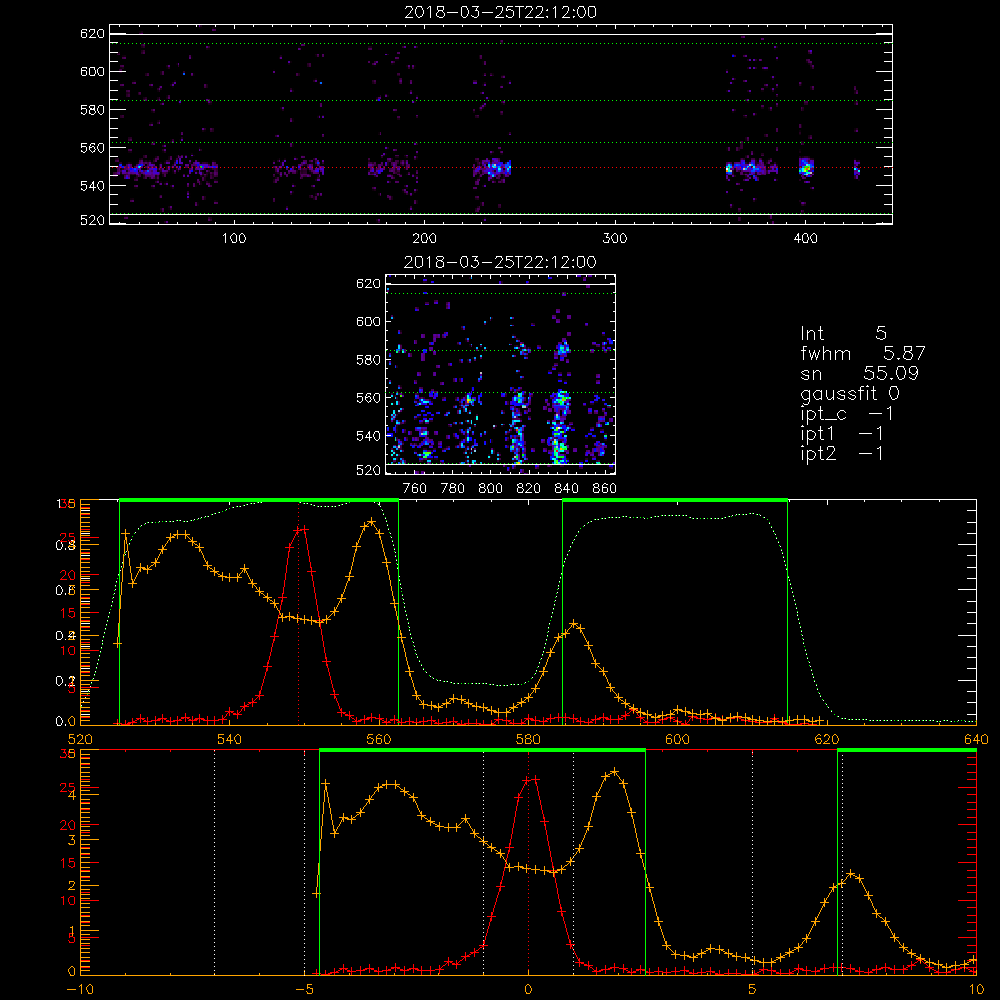Click x-axis label 860 of the small middle image
The image size is (1000, 1000).
pyautogui.click(x=605, y=489)
